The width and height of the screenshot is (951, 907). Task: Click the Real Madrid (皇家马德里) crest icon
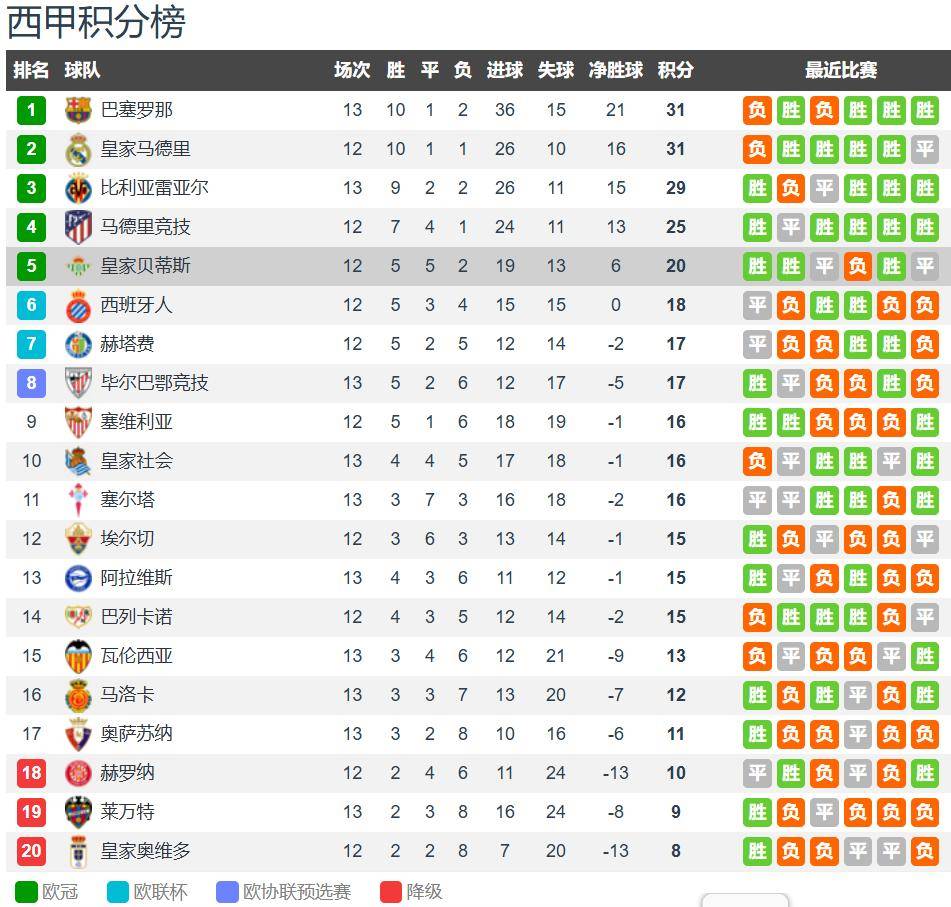78,149
